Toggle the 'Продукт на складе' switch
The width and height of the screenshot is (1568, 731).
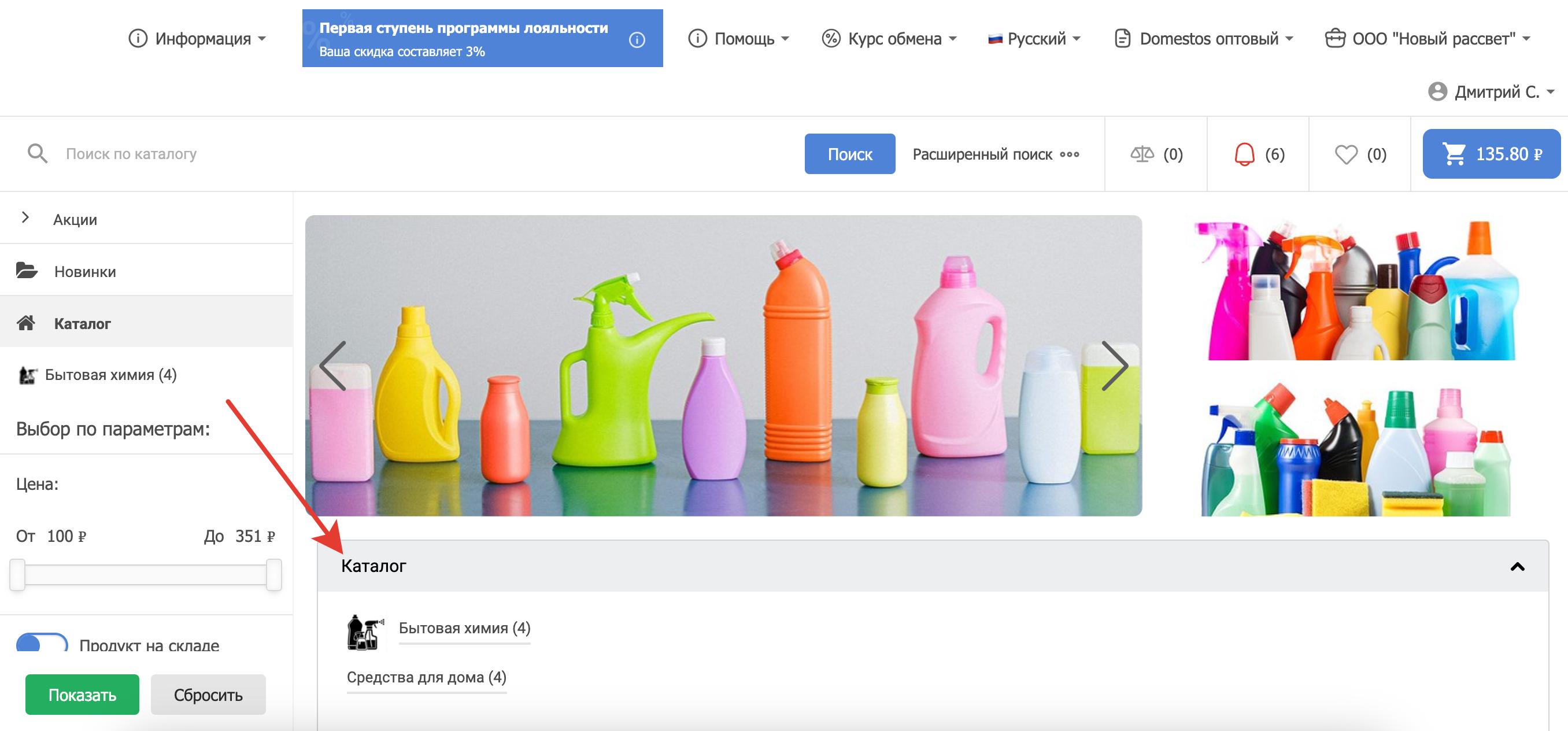click(42, 644)
